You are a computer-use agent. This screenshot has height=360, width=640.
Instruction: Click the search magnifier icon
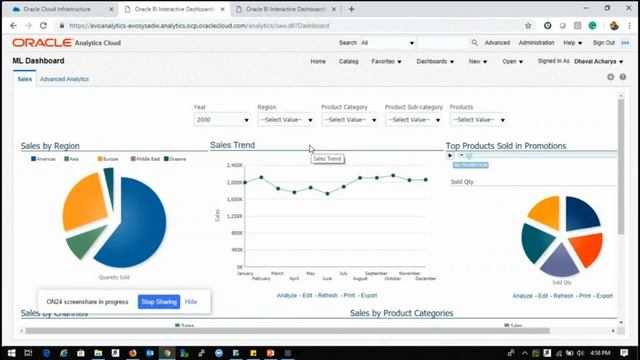[474, 42]
